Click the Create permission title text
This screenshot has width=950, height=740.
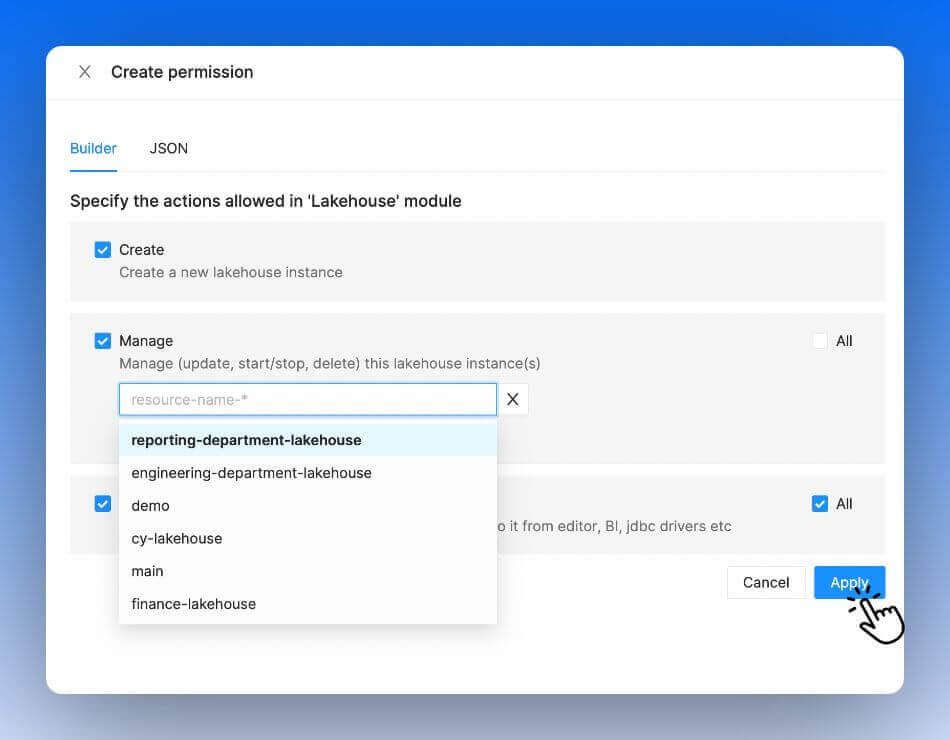[182, 72]
